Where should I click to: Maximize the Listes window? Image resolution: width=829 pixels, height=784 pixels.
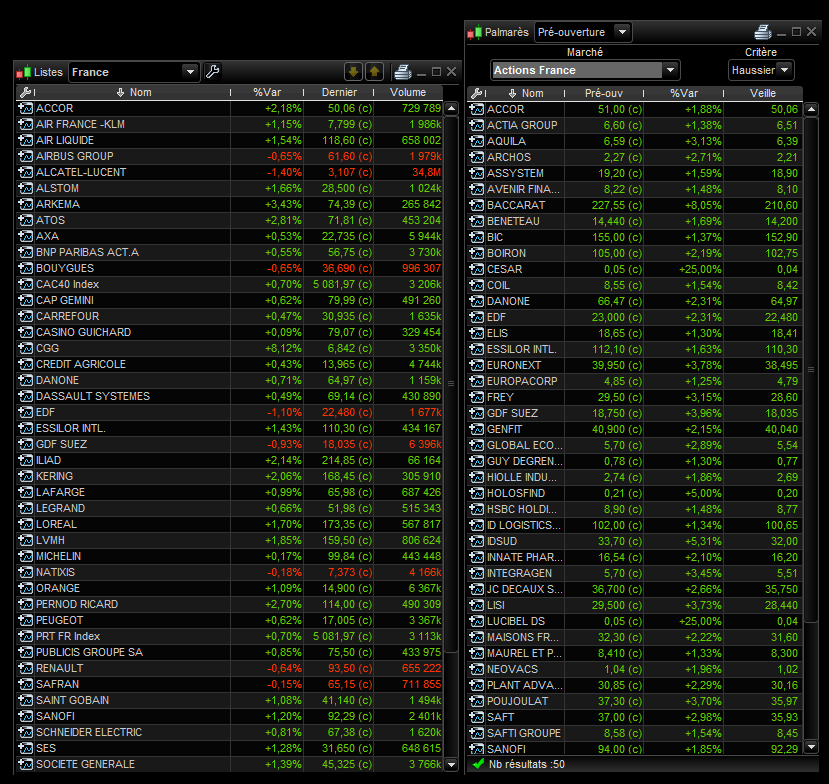coord(436,72)
